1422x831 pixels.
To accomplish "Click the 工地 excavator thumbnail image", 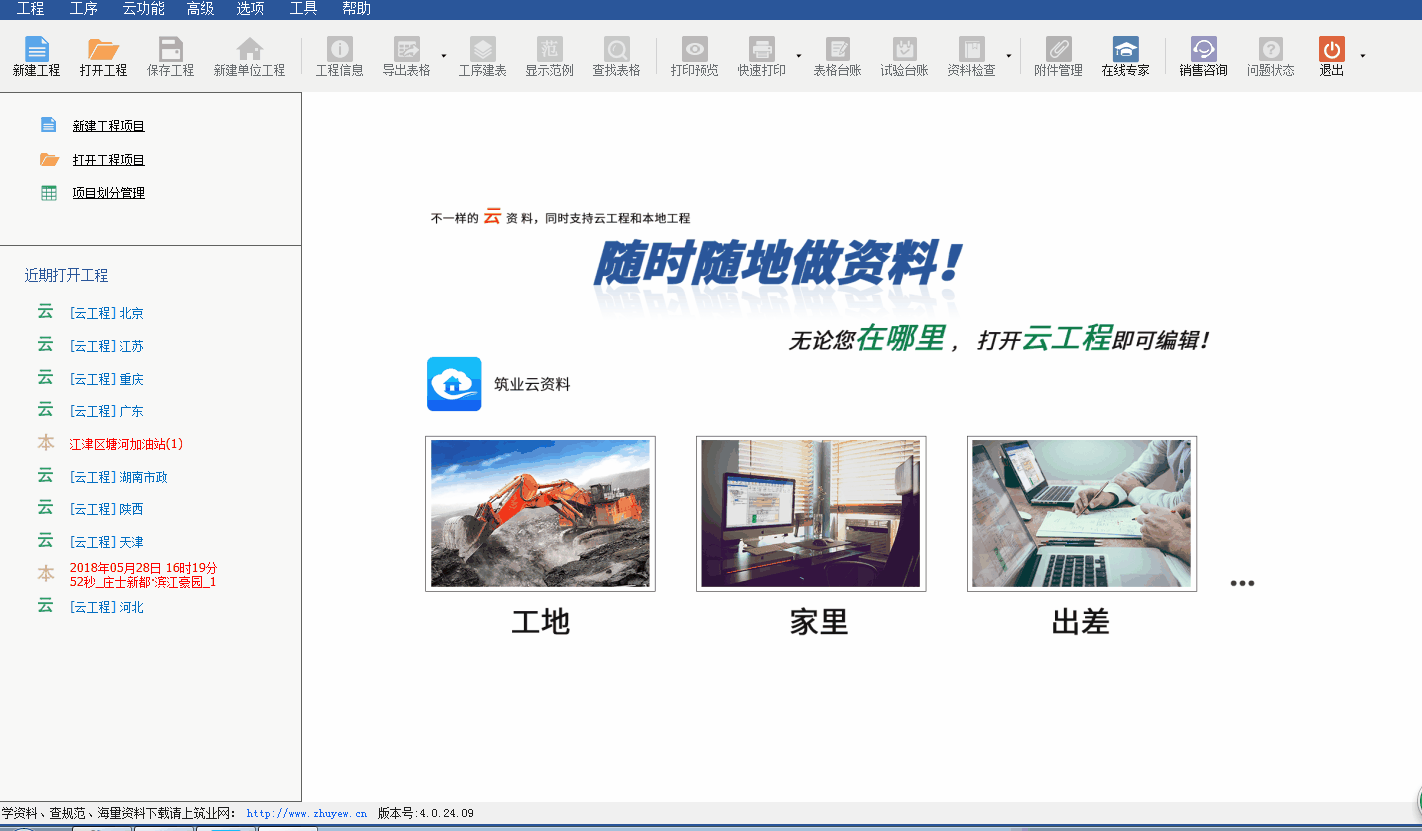I will tap(540, 513).
